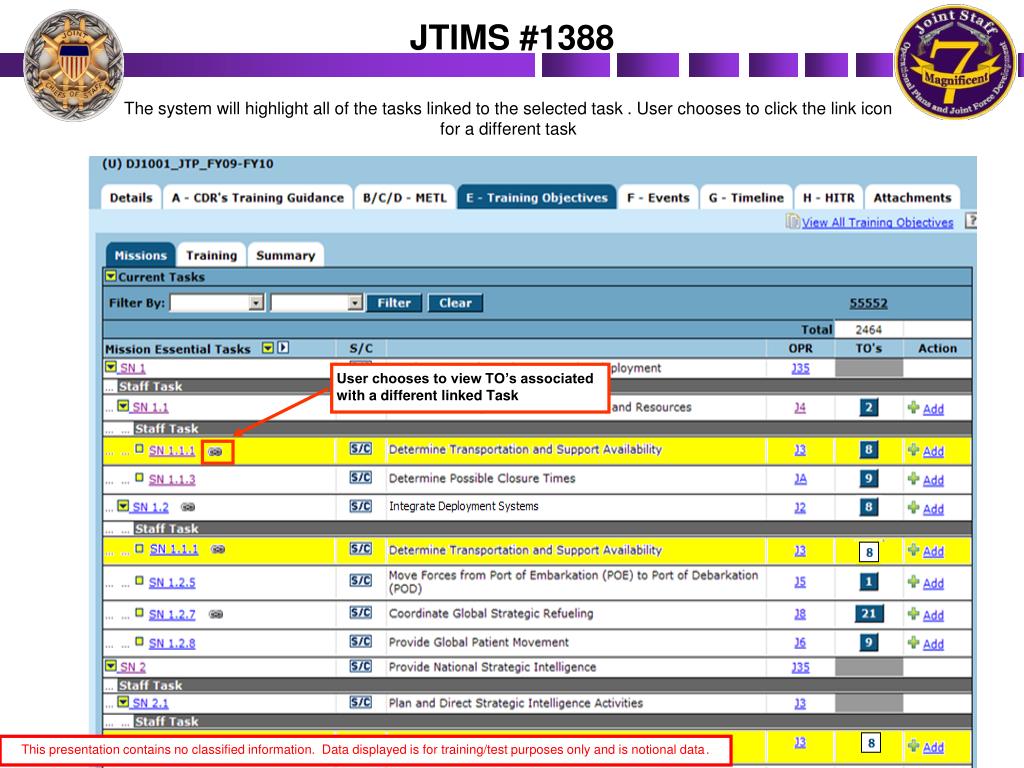Click the square marker beside SN 1.2.5
The height and width of the screenshot is (768, 1024).
coord(139,580)
